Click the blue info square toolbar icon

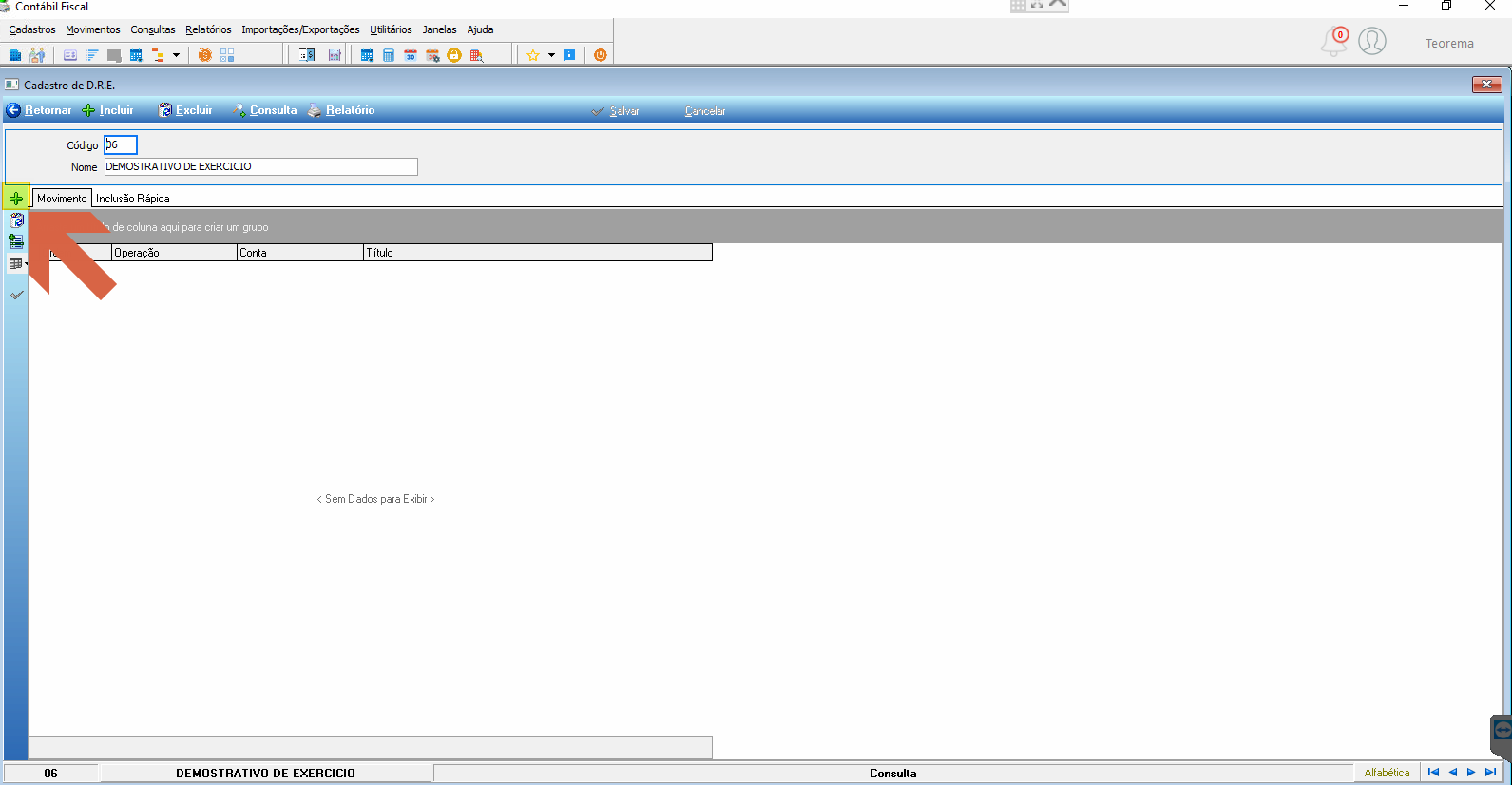pyautogui.click(x=569, y=55)
